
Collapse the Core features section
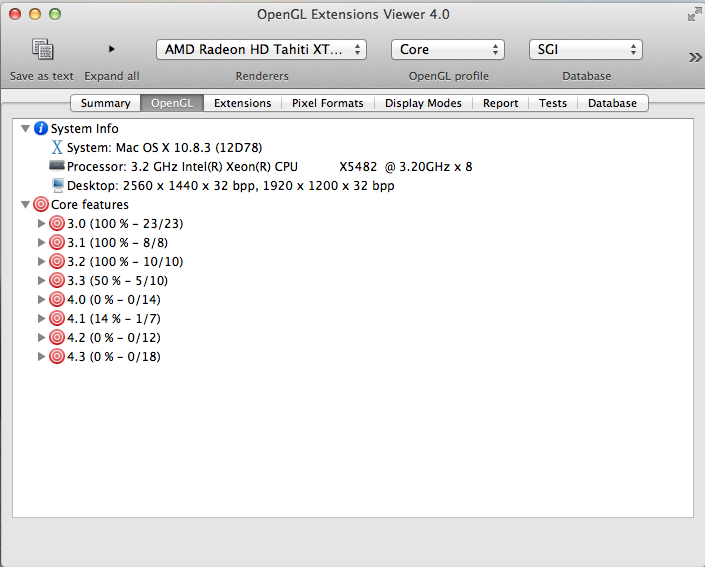click(25, 205)
